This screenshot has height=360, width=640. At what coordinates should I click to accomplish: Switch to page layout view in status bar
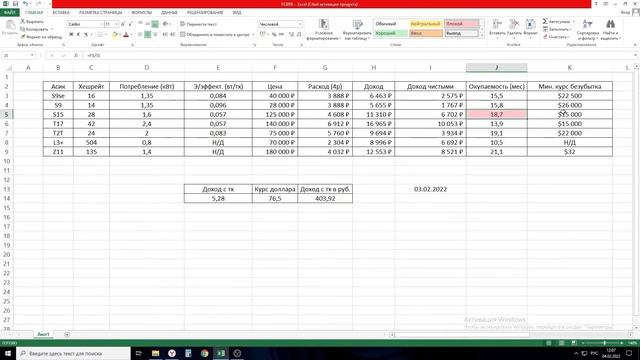coord(561,343)
